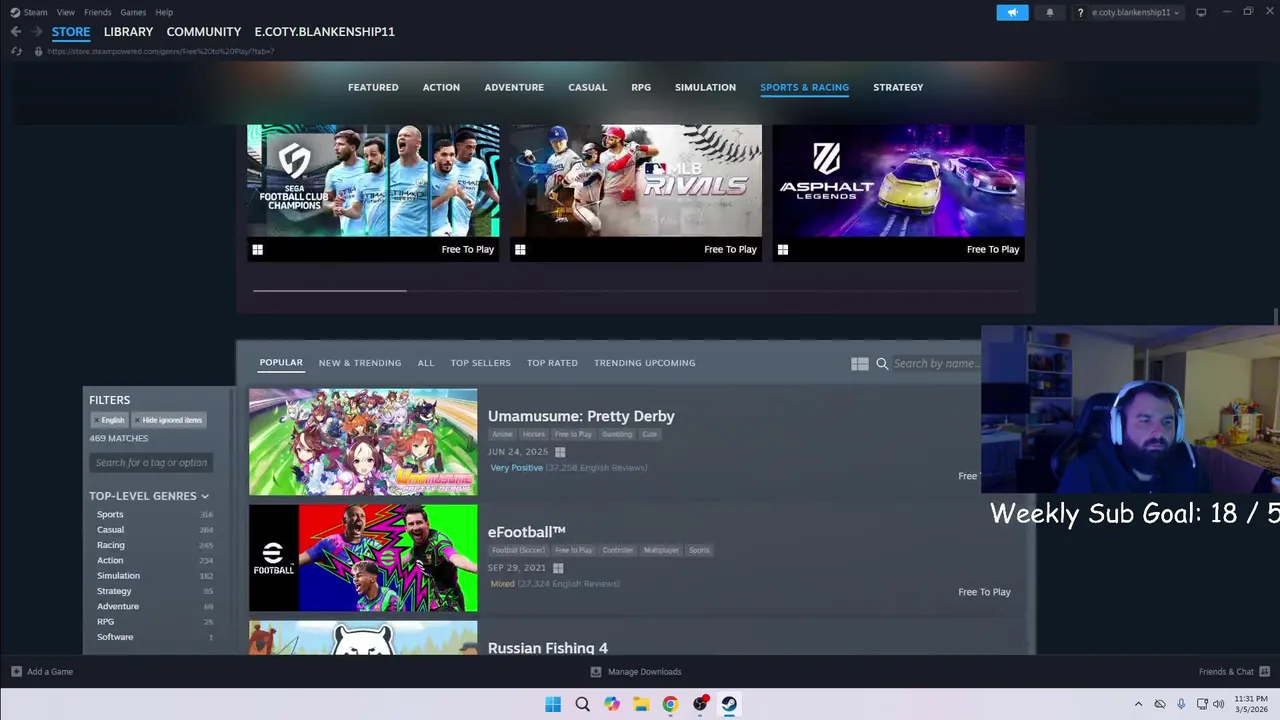This screenshot has width=1280, height=720.
Task: Open the Games menu
Action: point(133,12)
